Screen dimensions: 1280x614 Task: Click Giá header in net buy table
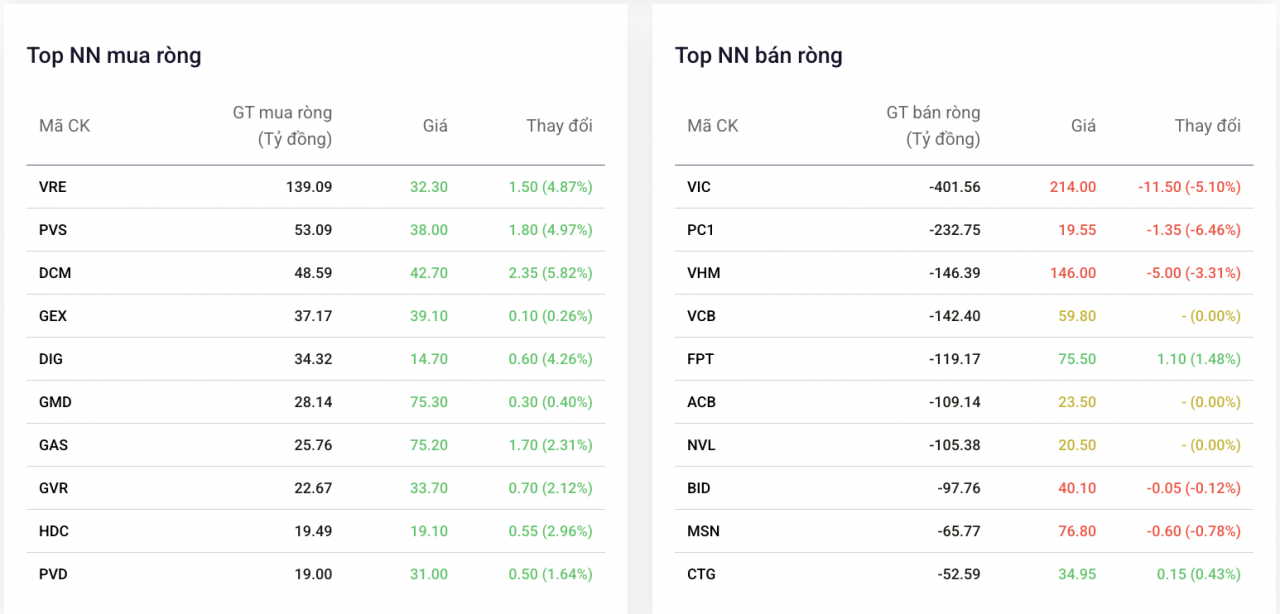coord(435,126)
